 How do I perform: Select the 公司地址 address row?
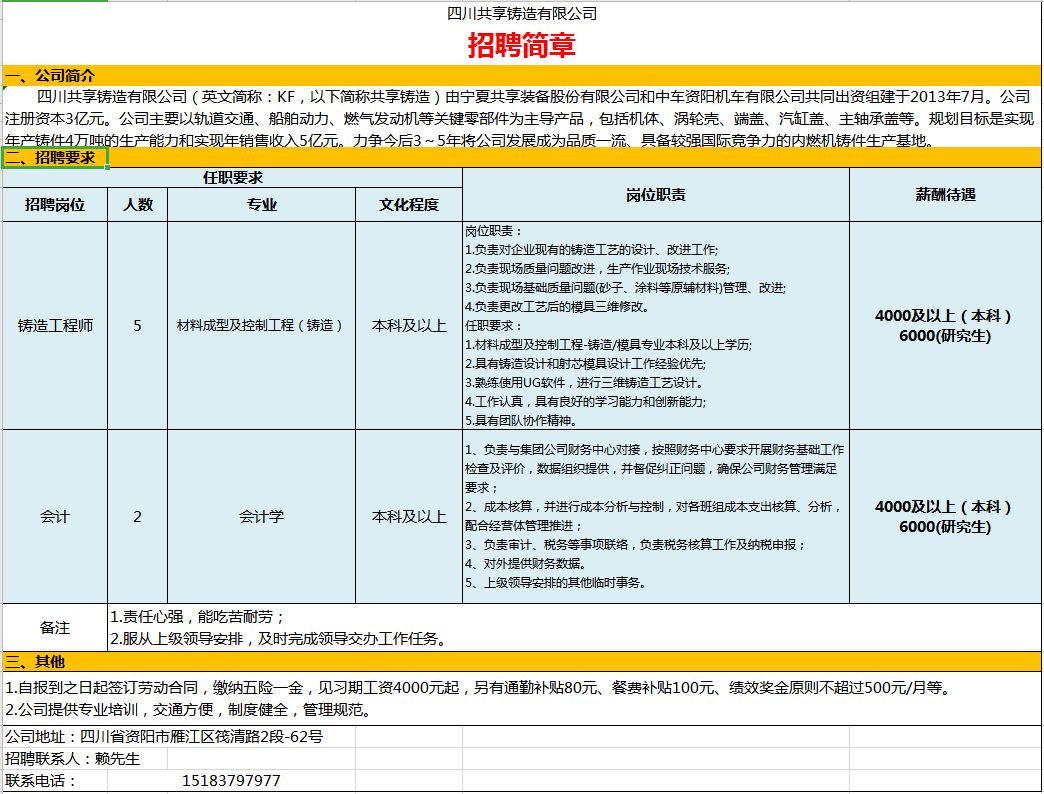[x=165, y=737]
